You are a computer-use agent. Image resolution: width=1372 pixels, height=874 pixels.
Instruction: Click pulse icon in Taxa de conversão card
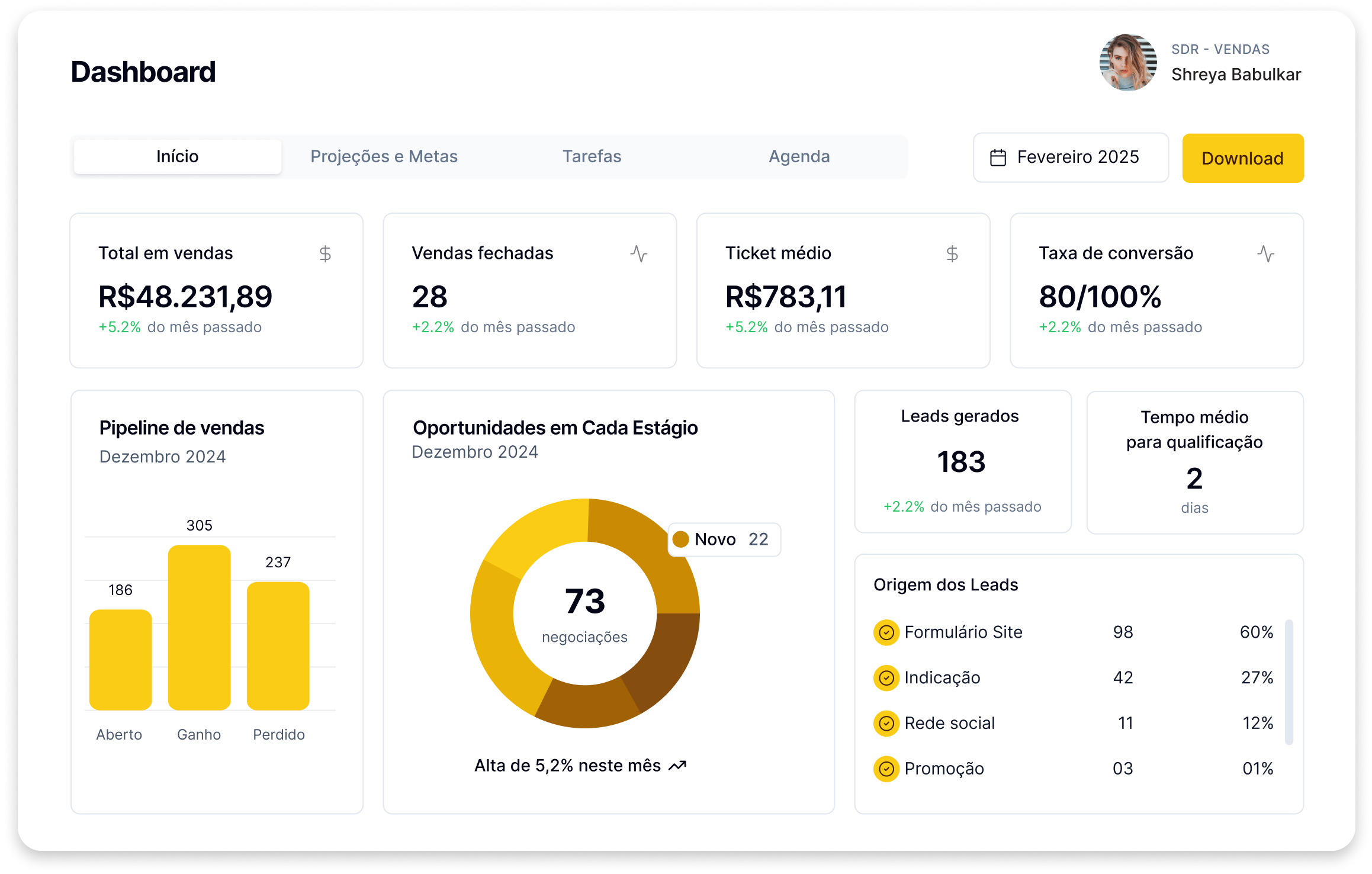pyautogui.click(x=1265, y=254)
